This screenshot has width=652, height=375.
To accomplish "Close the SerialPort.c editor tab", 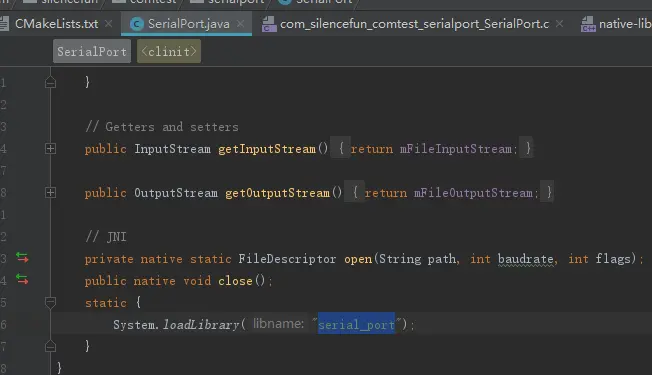I will coord(560,24).
